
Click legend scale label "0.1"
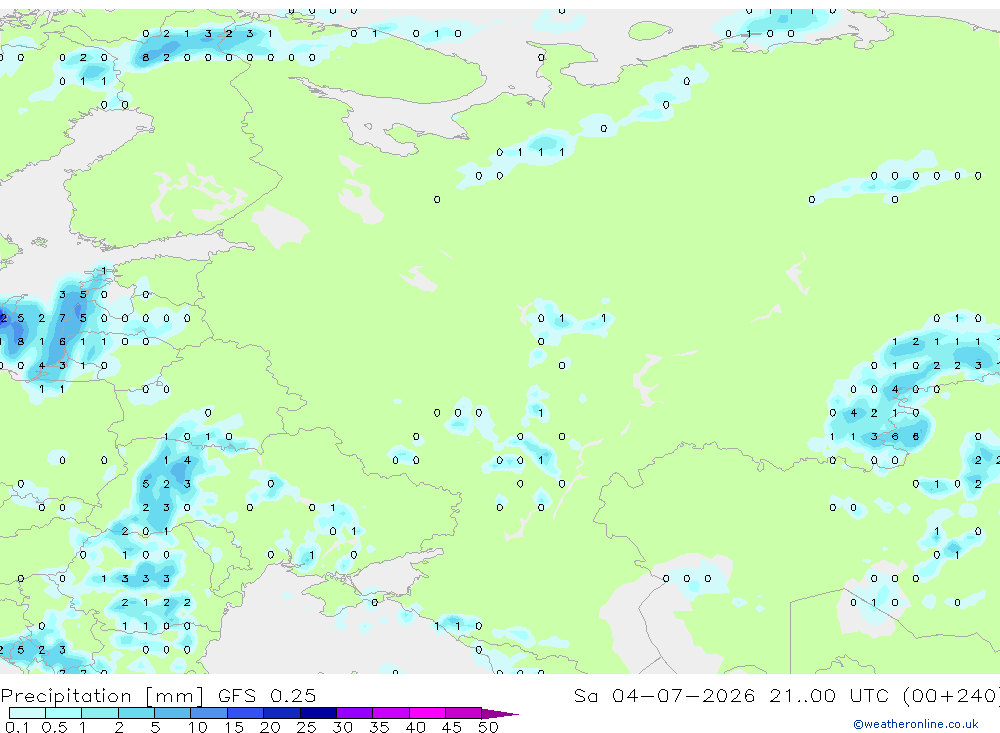17,727
